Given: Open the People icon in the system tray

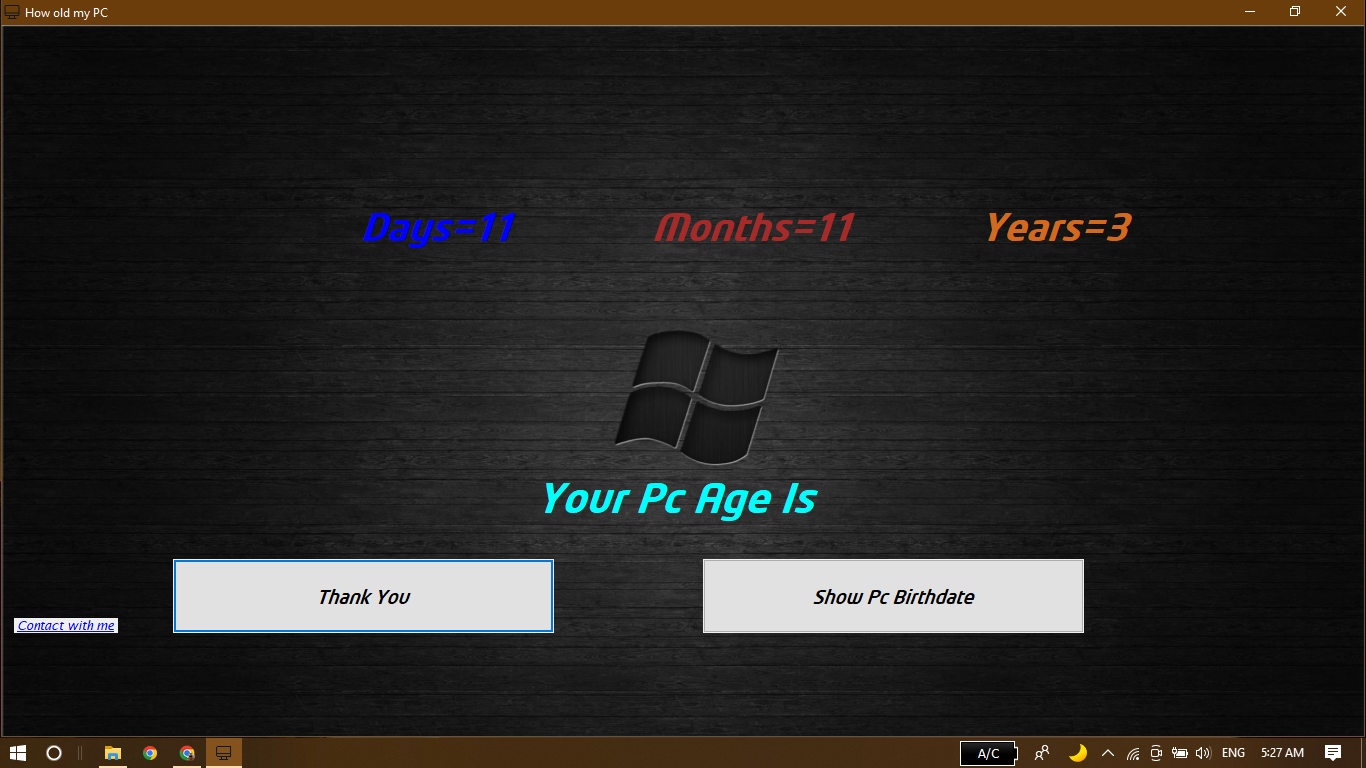Looking at the screenshot, I should coord(1042,753).
